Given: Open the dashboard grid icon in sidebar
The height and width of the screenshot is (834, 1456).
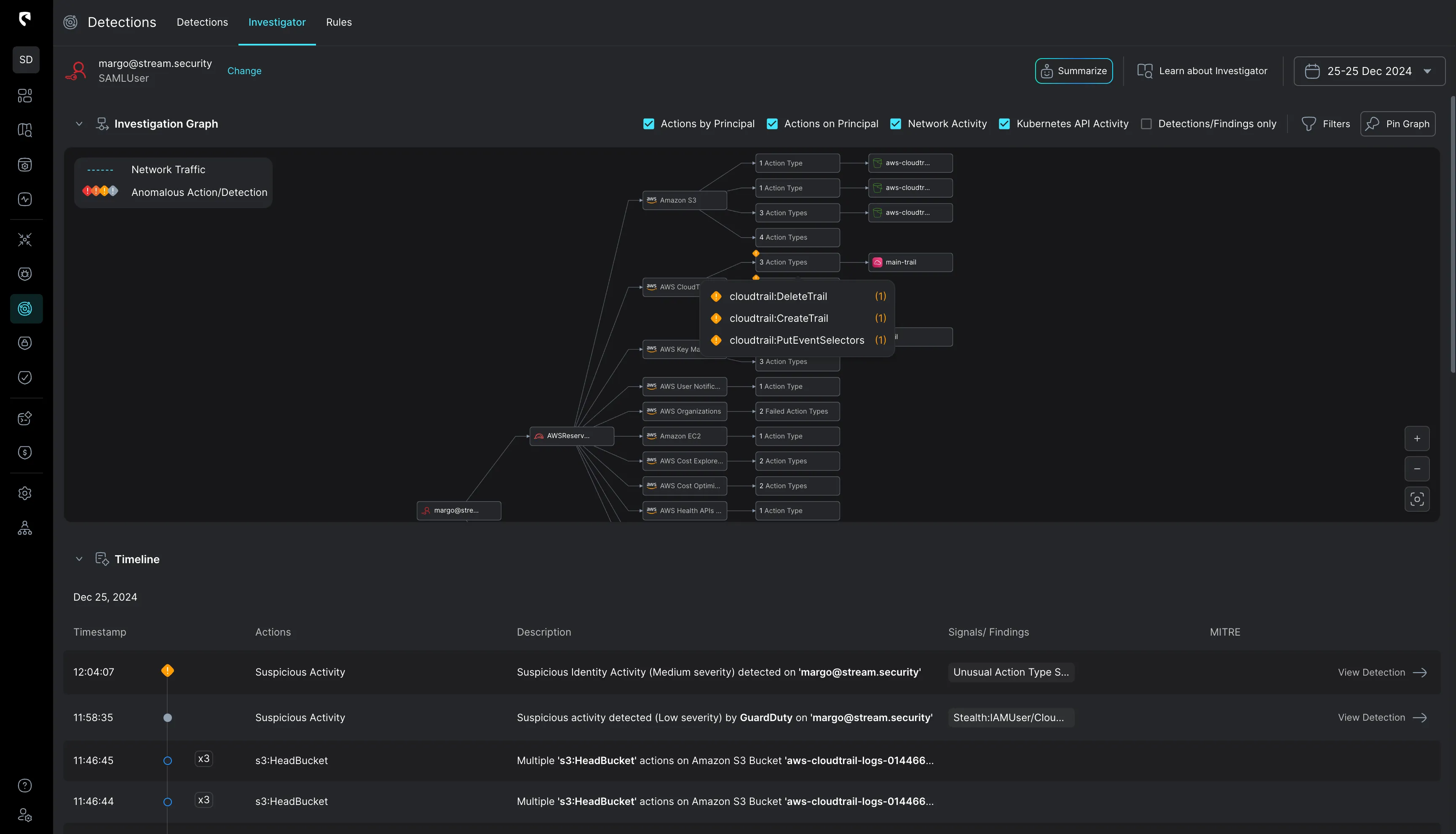Looking at the screenshot, I should tap(24, 96).
